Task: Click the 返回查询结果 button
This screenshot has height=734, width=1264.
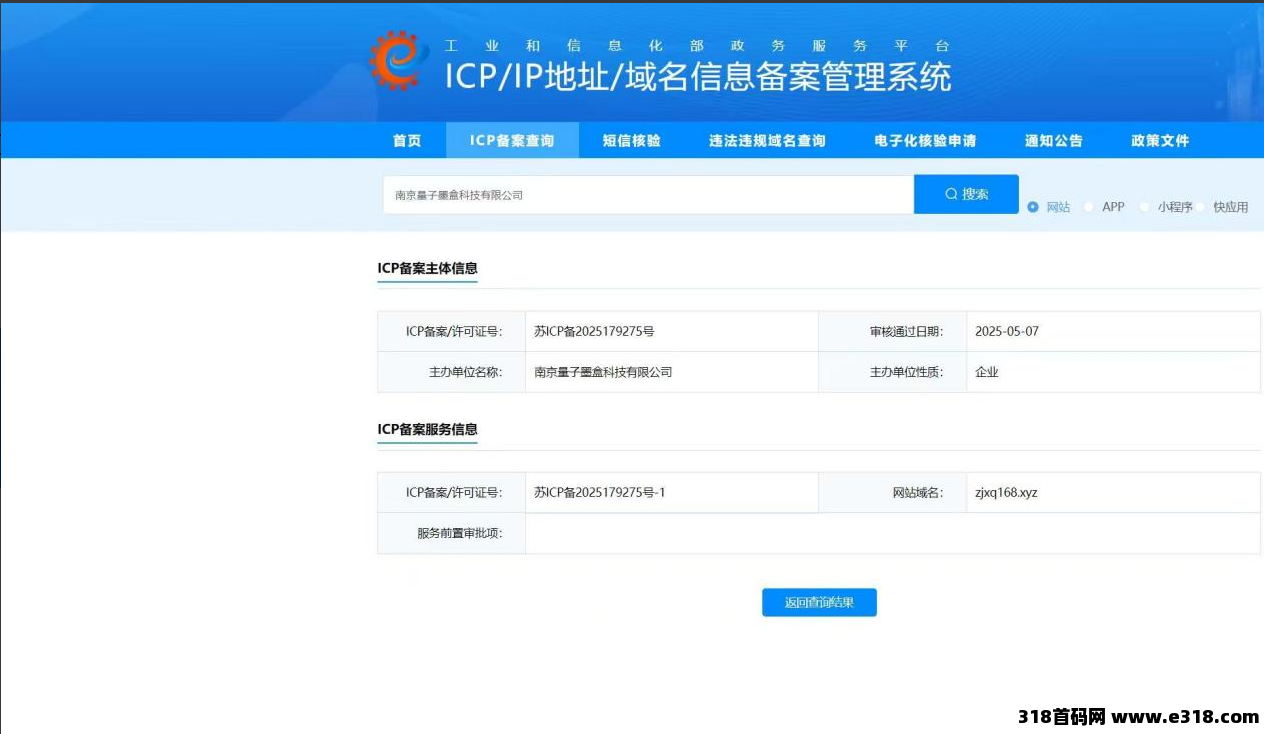Action: (819, 602)
